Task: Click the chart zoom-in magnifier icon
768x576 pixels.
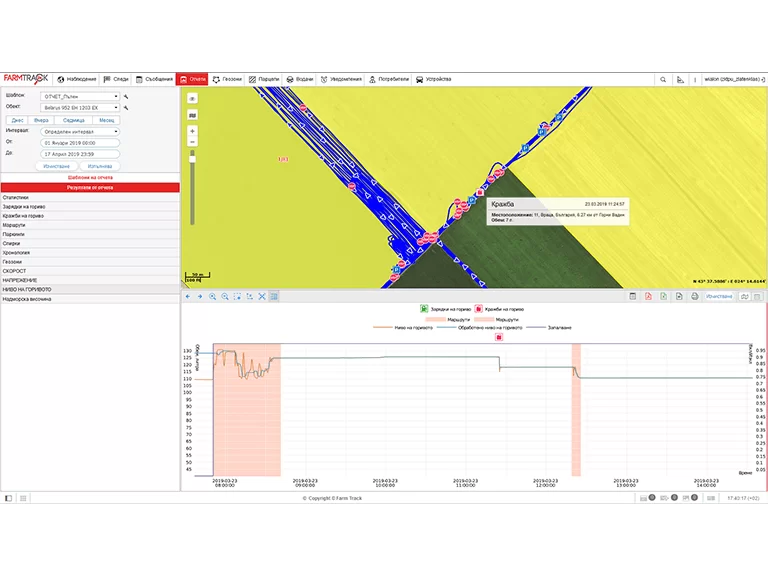Action: coord(213,296)
